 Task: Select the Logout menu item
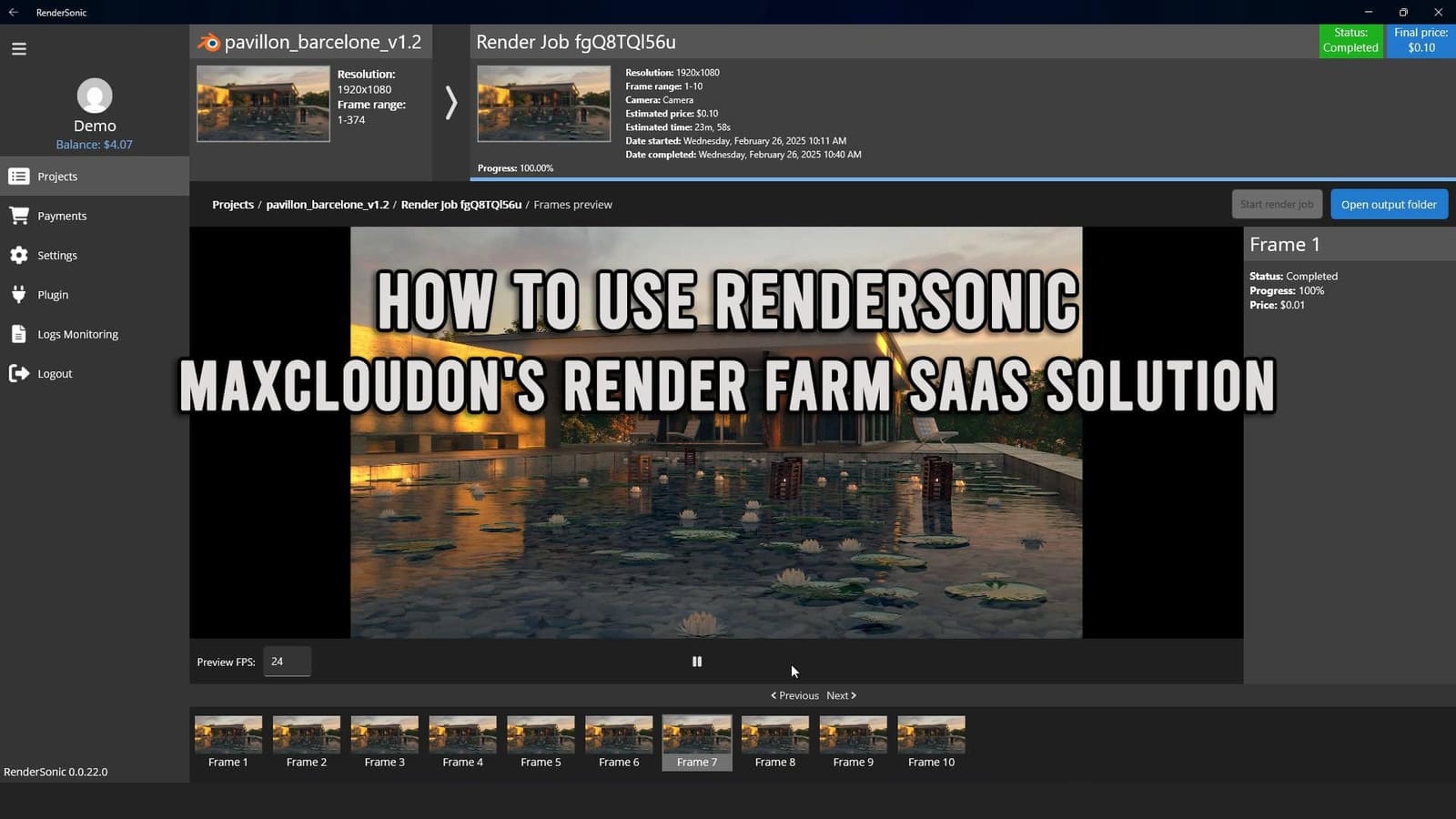95,373
